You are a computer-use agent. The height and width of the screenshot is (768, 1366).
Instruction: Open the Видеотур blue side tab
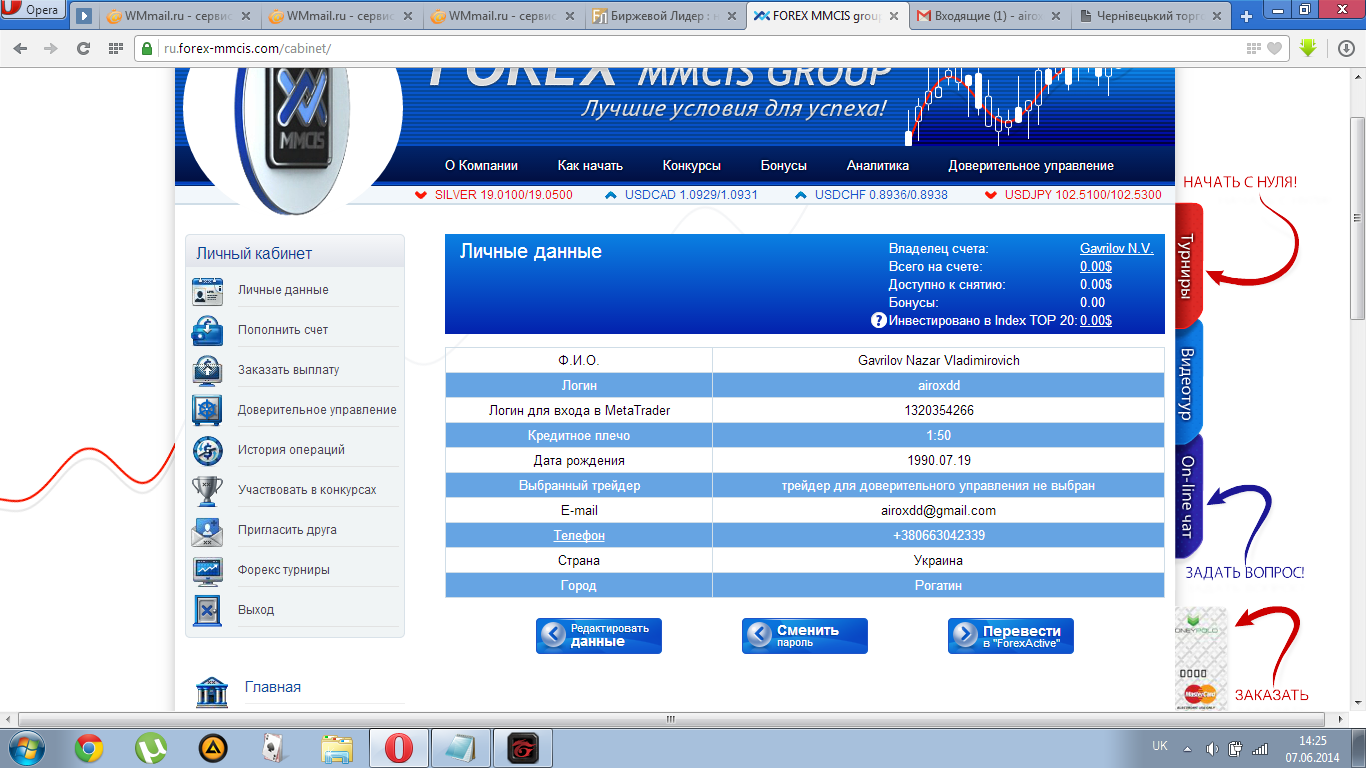point(1188,380)
